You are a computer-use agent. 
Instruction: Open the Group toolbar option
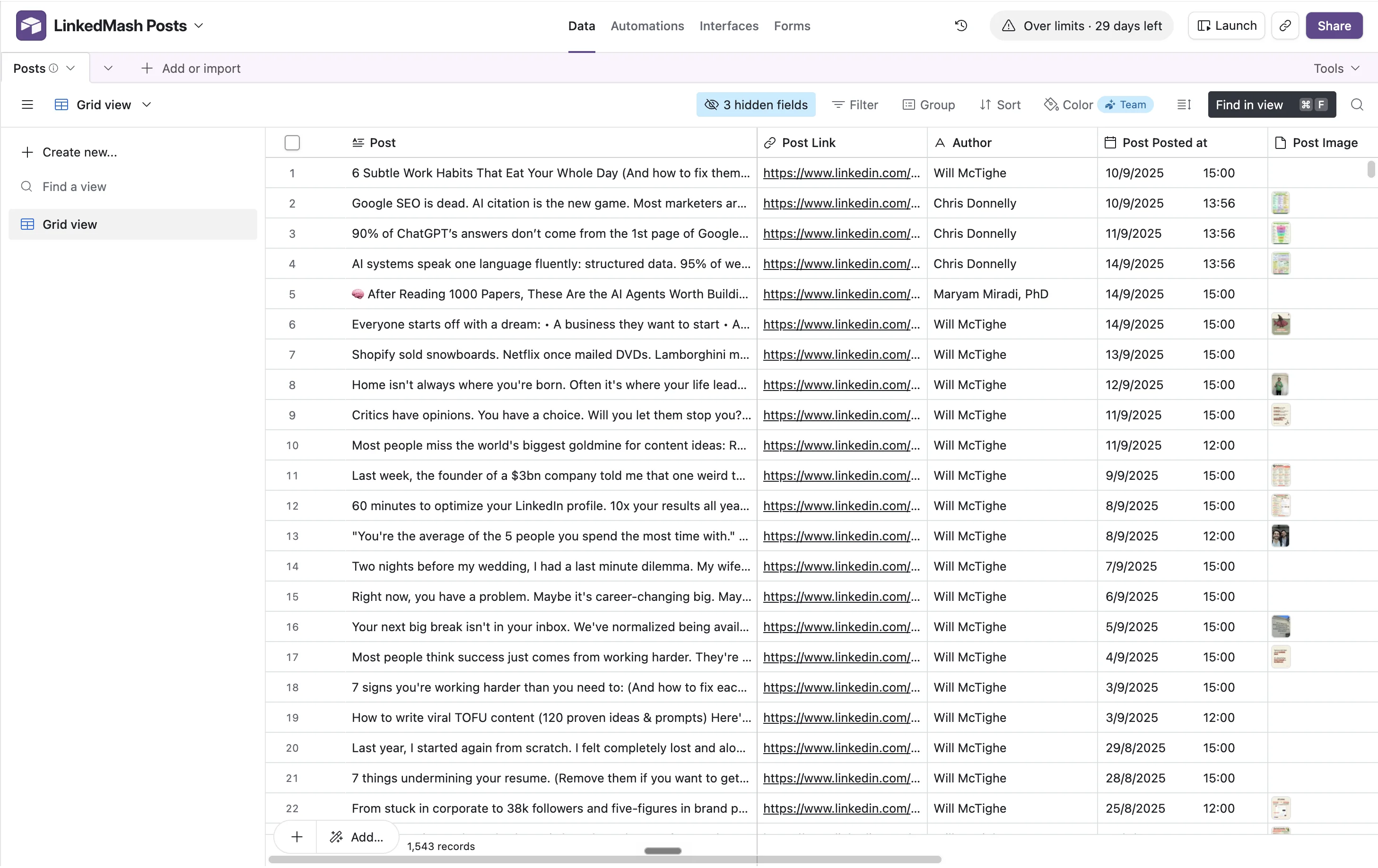(929, 104)
